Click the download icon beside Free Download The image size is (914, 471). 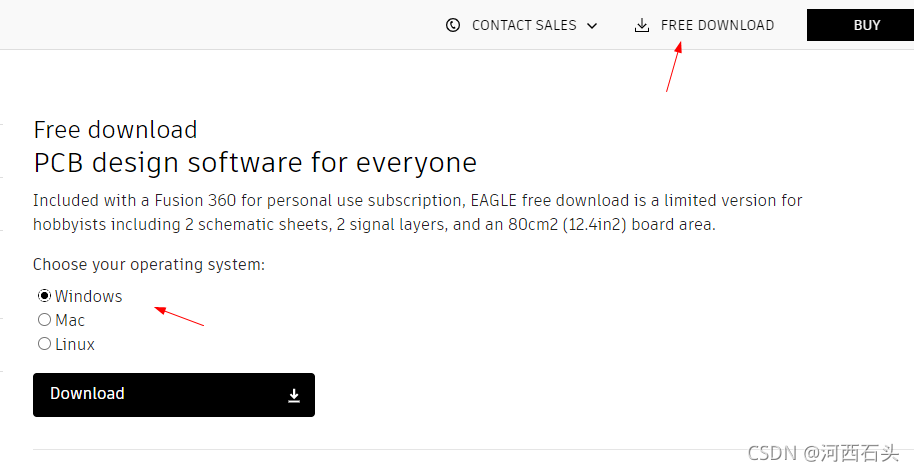coord(642,25)
